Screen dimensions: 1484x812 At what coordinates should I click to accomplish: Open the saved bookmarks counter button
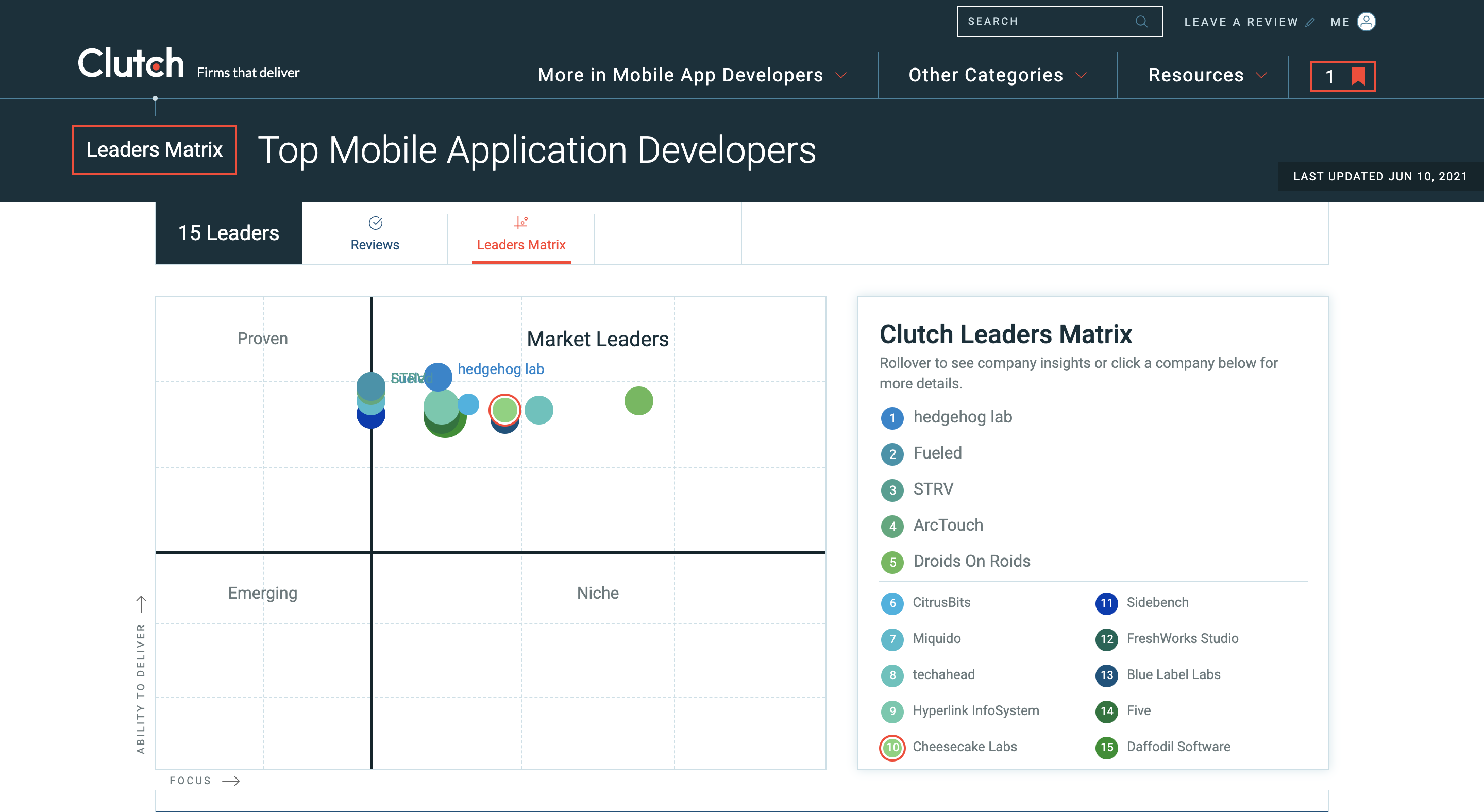(1342, 76)
